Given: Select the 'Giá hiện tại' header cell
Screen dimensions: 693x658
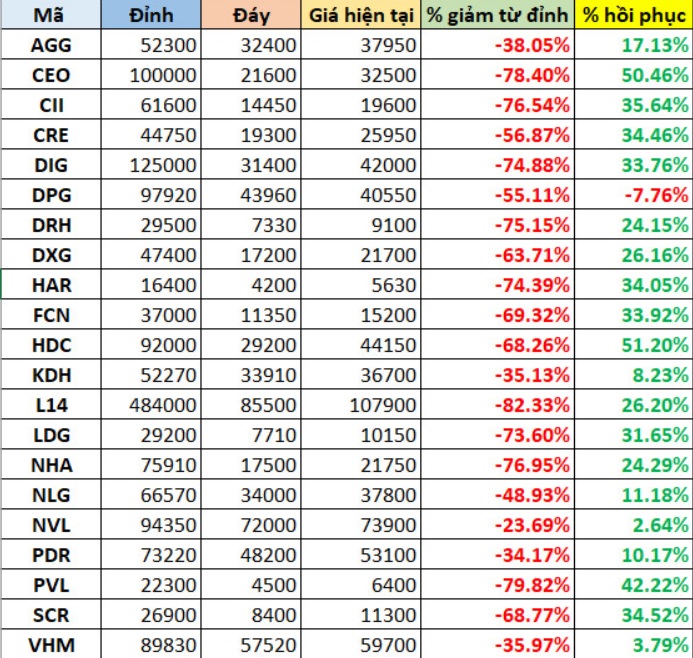Looking at the screenshot, I should coord(361,15).
